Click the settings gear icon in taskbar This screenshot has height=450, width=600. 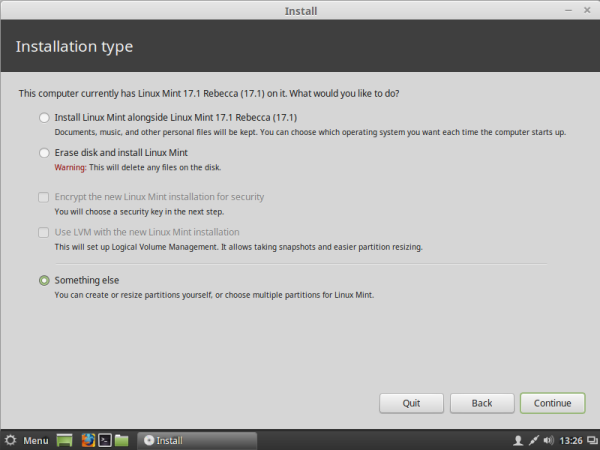click(11, 440)
